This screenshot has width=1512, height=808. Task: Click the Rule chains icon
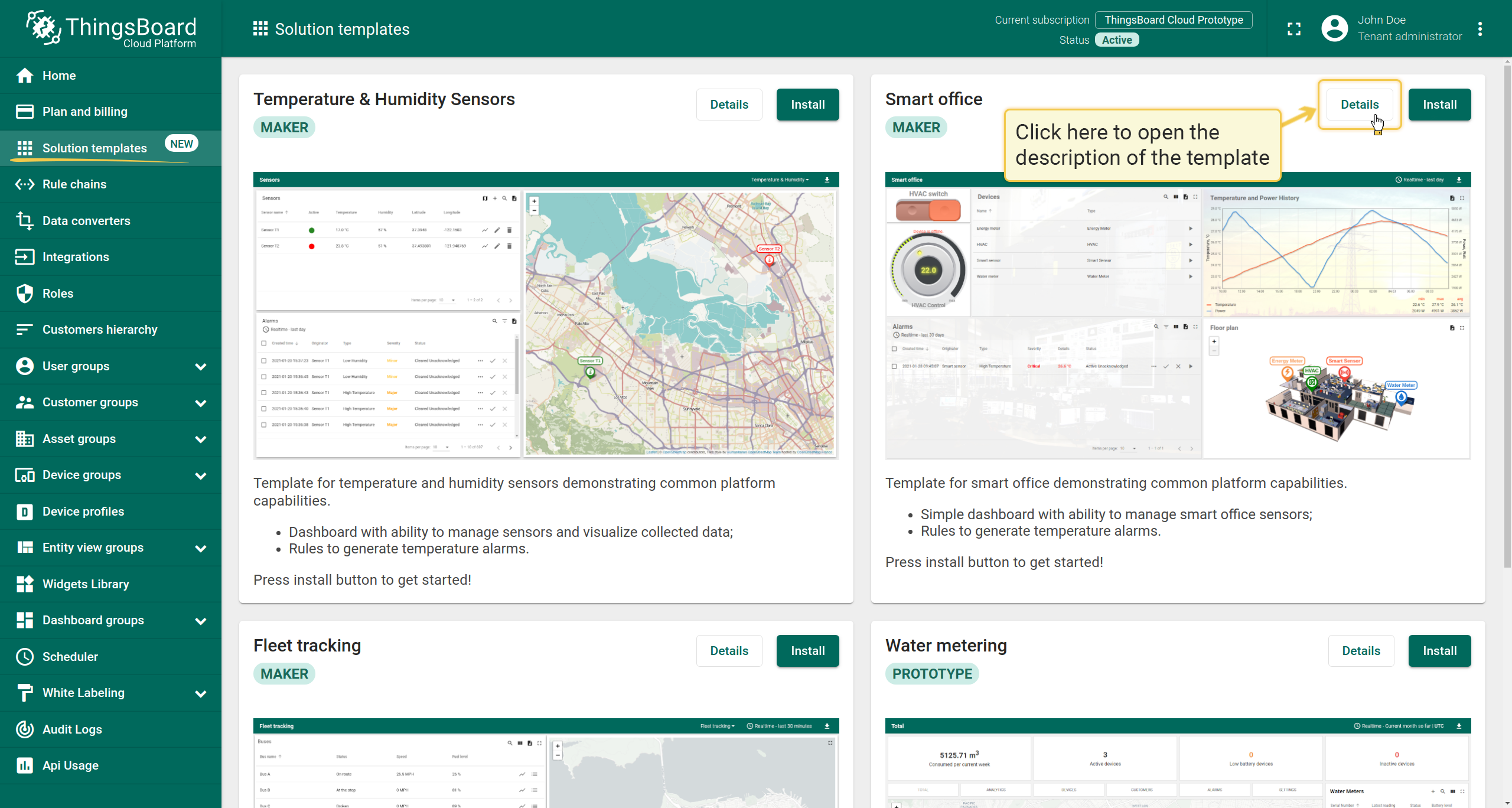(x=25, y=184)
